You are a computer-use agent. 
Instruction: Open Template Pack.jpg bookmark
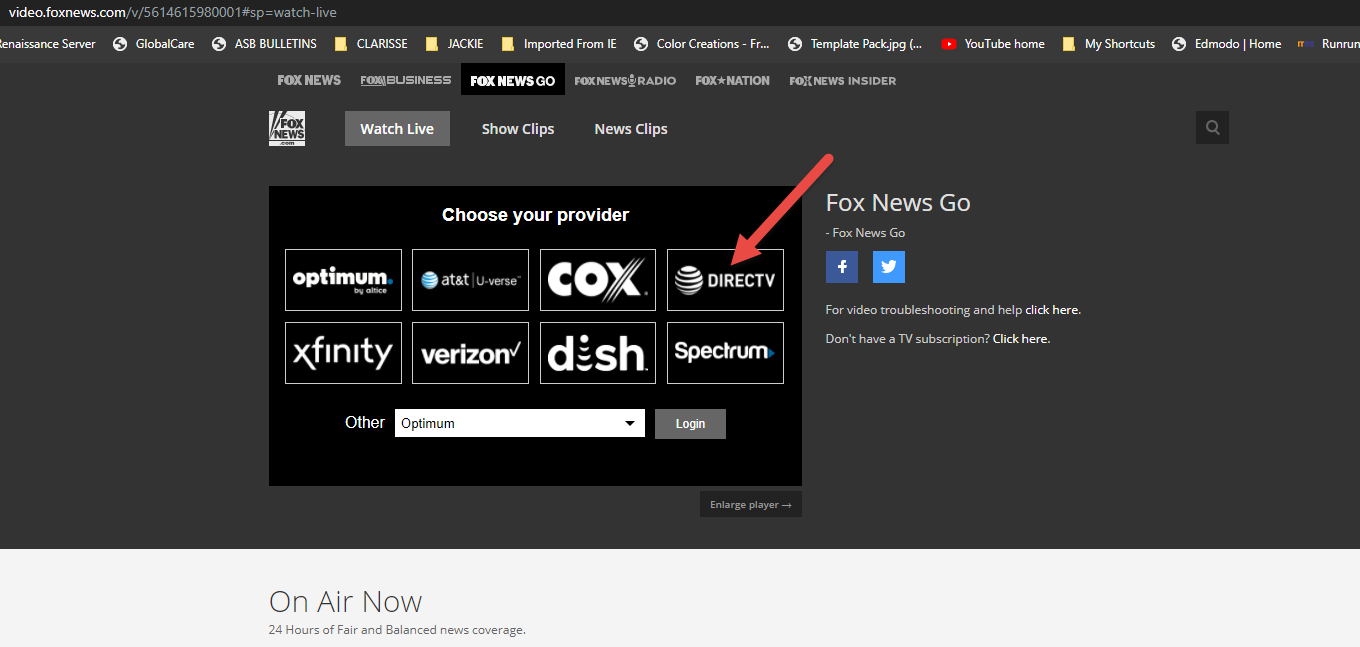point(855,44)
